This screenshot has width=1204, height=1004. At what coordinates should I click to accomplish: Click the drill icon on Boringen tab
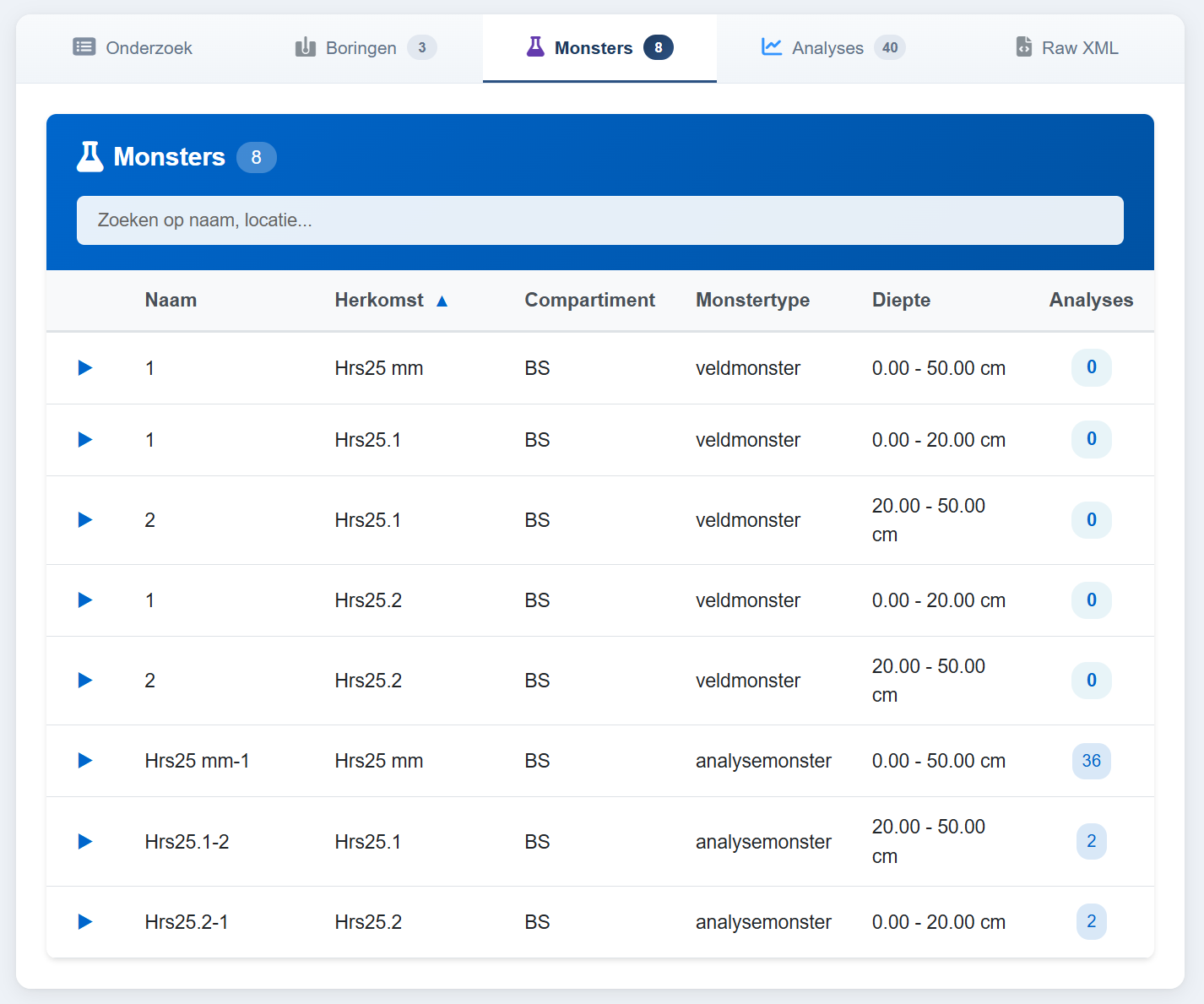305,47
